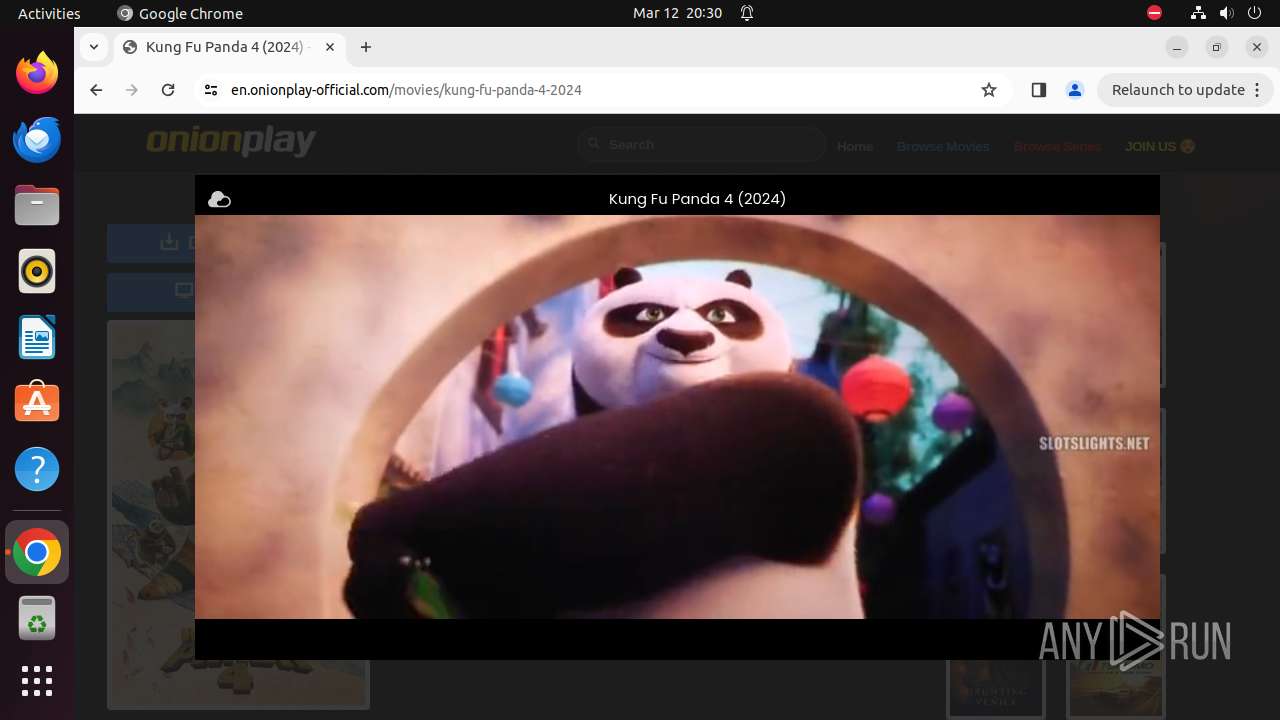Show Applications grid
This screenshot has width=1280, height=720.
(37, 681)
